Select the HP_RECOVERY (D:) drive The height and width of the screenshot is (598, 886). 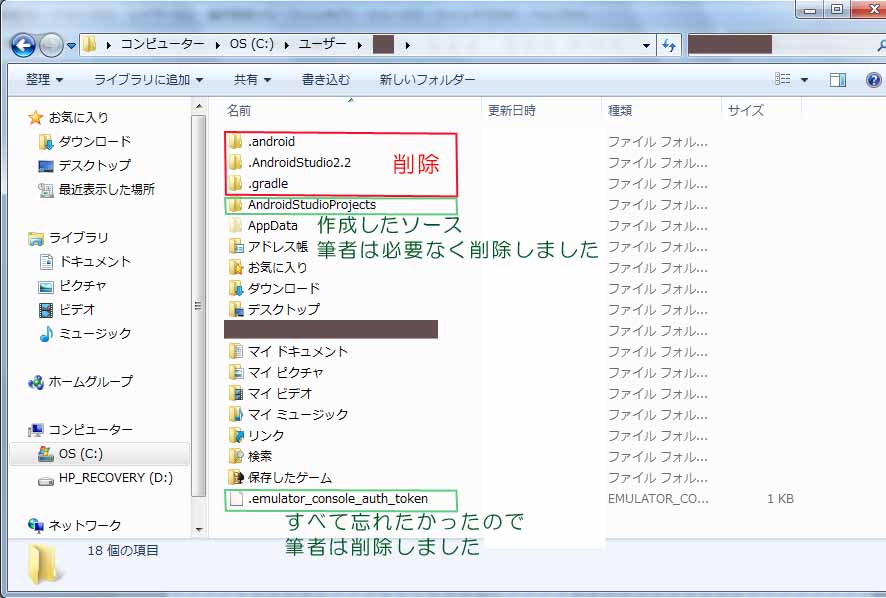click(x=105, y=478)
